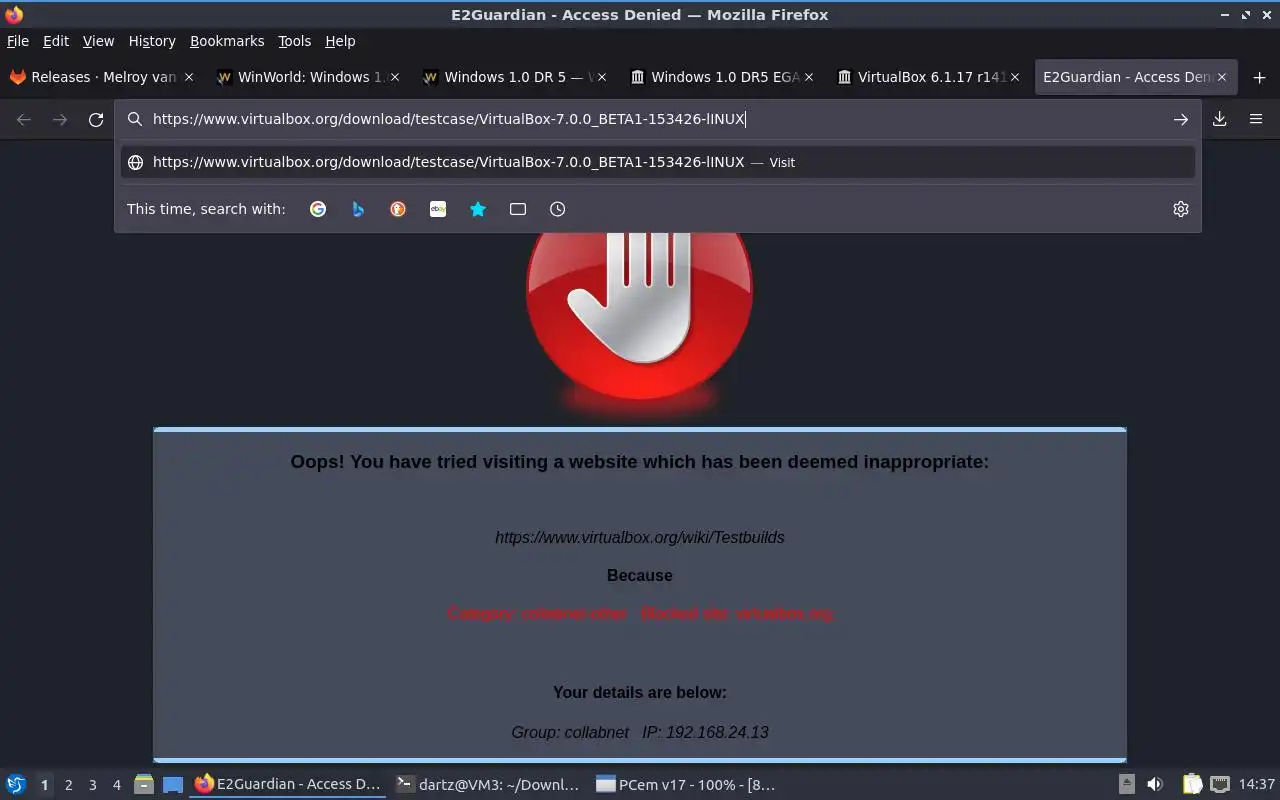Close the Releases · Melroy tab
Image resolution: width=1280 pixels, height=800 pixels.
click(x=188, y=77)
